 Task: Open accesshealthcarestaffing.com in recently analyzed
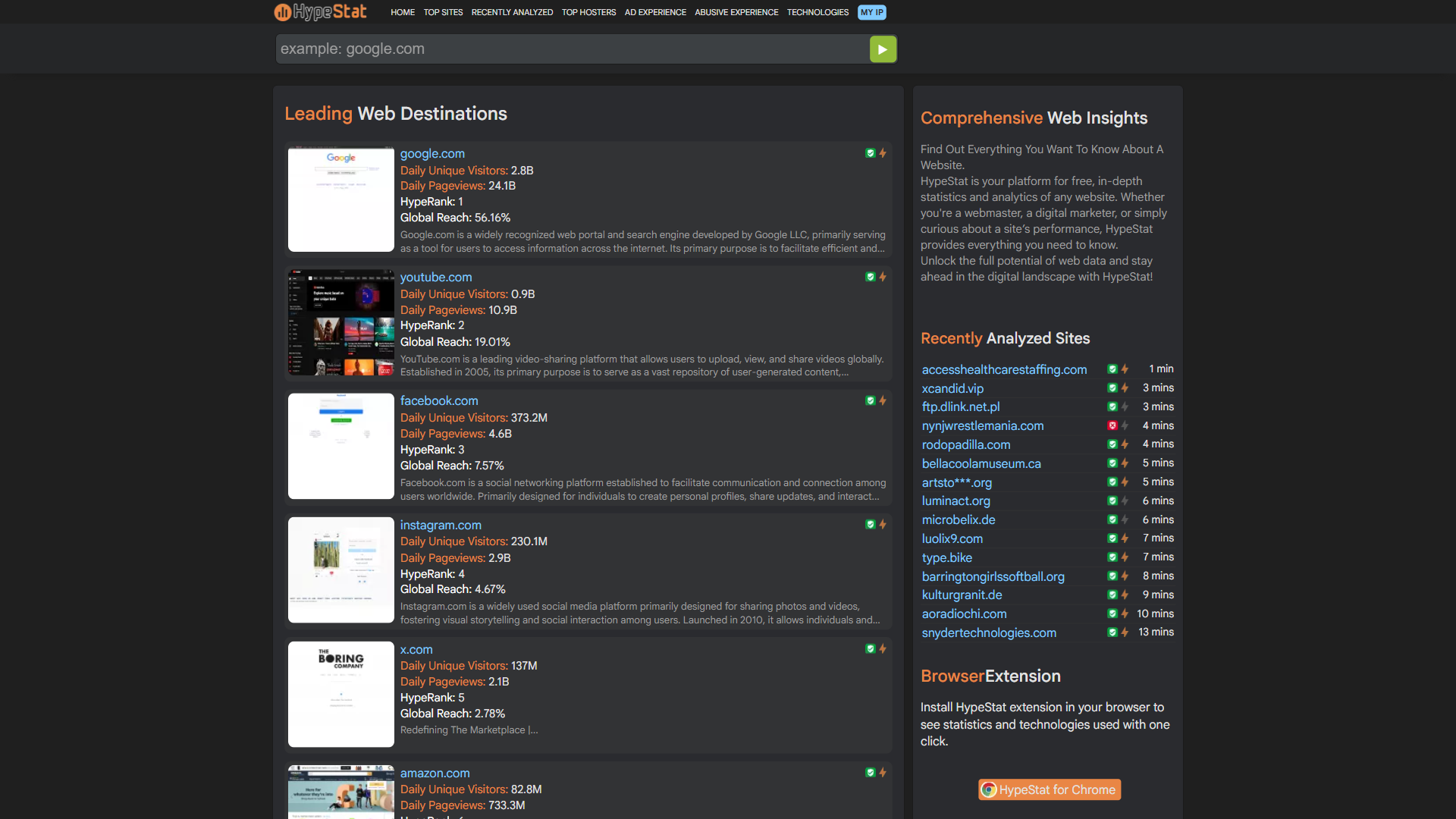click(1004, 370)
